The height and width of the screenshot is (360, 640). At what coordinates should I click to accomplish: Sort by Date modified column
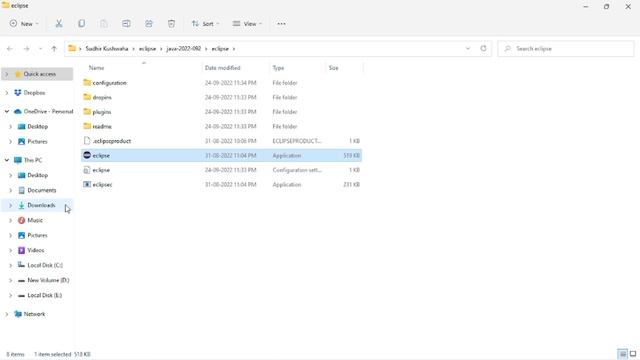pos(222,68)
